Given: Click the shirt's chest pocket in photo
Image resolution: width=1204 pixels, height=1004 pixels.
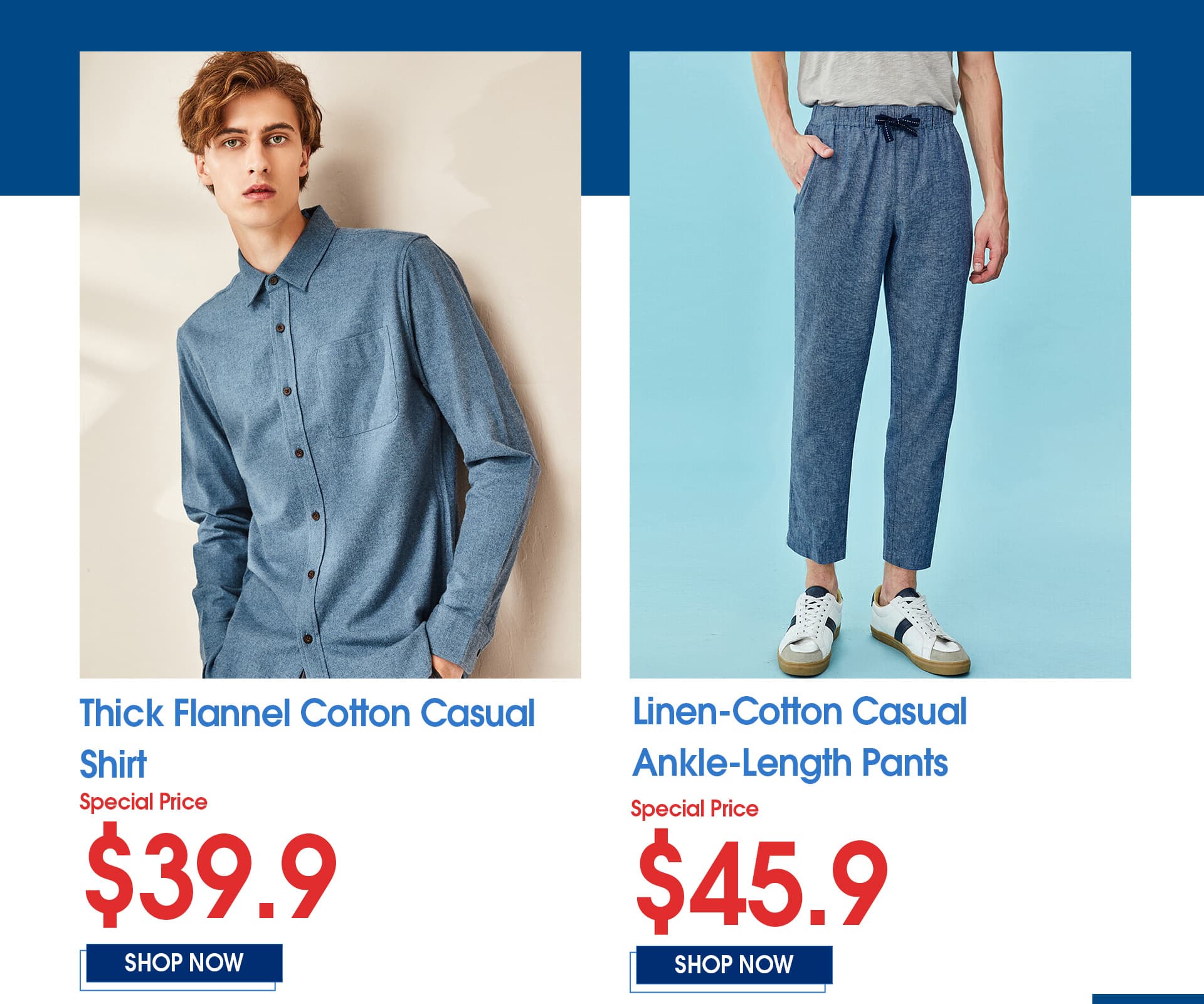Looking at the screenshot, I should [357, 383].
